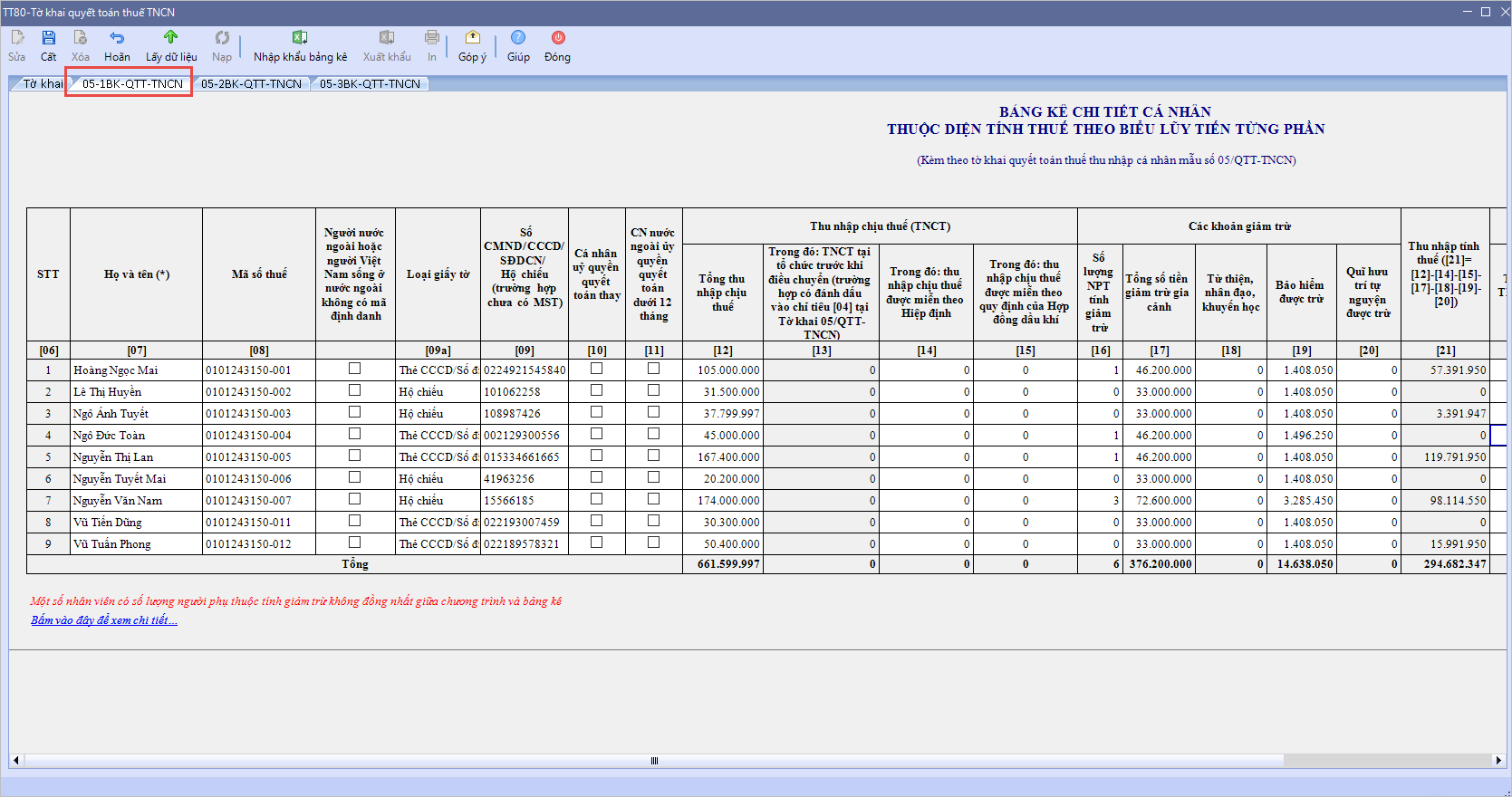Click the Cất save icon
Viewport: 1512px width, 797px height.
pos(48,38)
